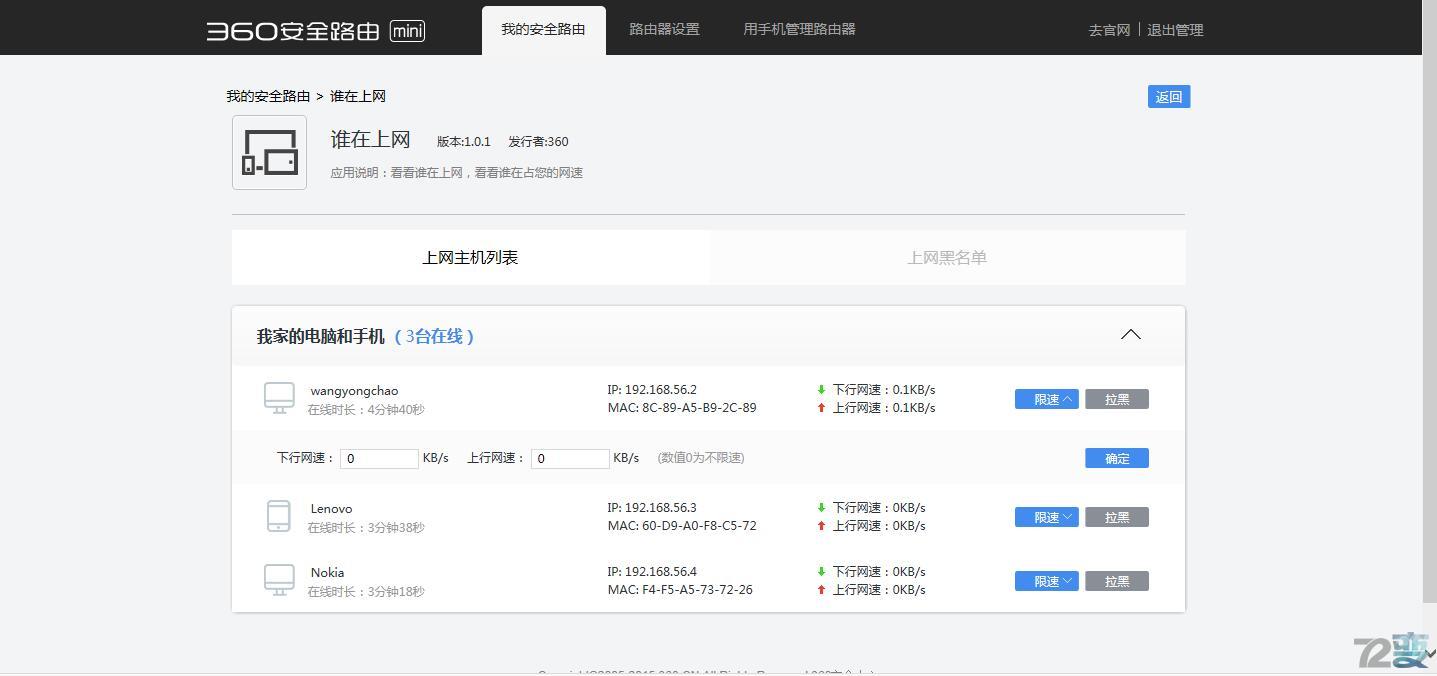
Task: Click the 下行网速 input field
Action: pos(379,457)
